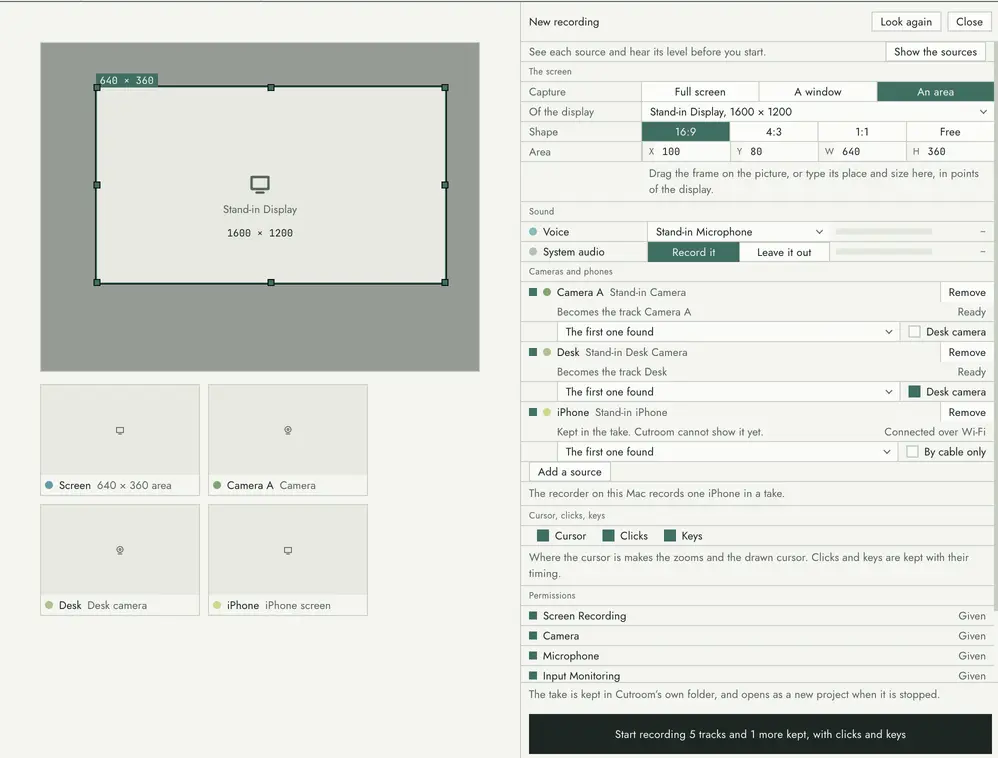Click the bottom-middle handle of the capture frame
This screenshot has height=758, width=998.
coord(271,282)
